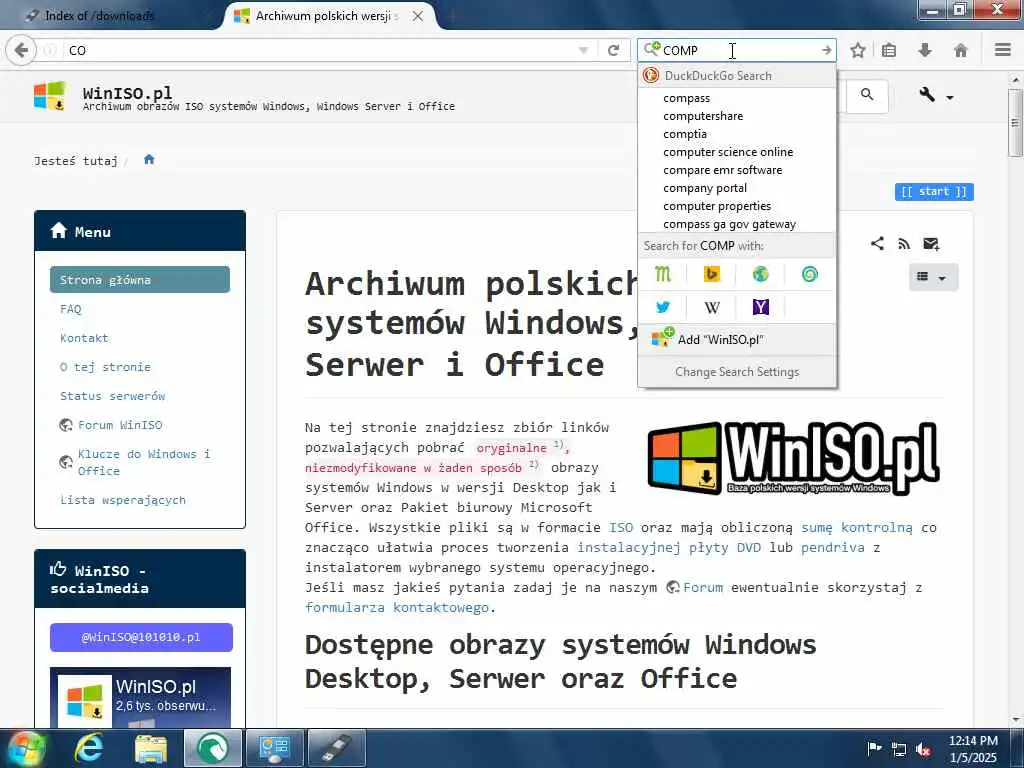Open Windows Start button
The image size is (1024, 768).
26,748
